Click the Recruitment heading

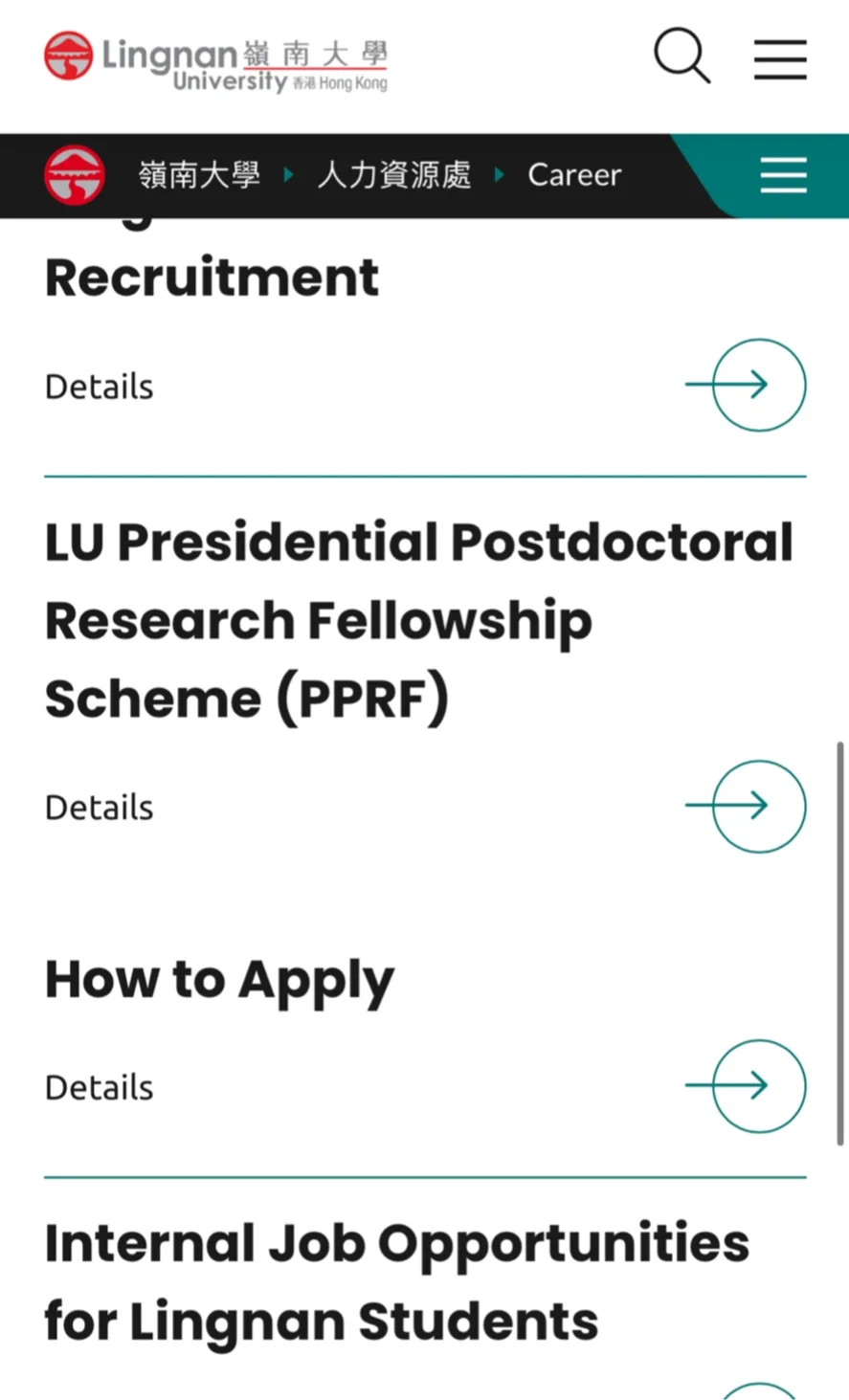point(212,278)
